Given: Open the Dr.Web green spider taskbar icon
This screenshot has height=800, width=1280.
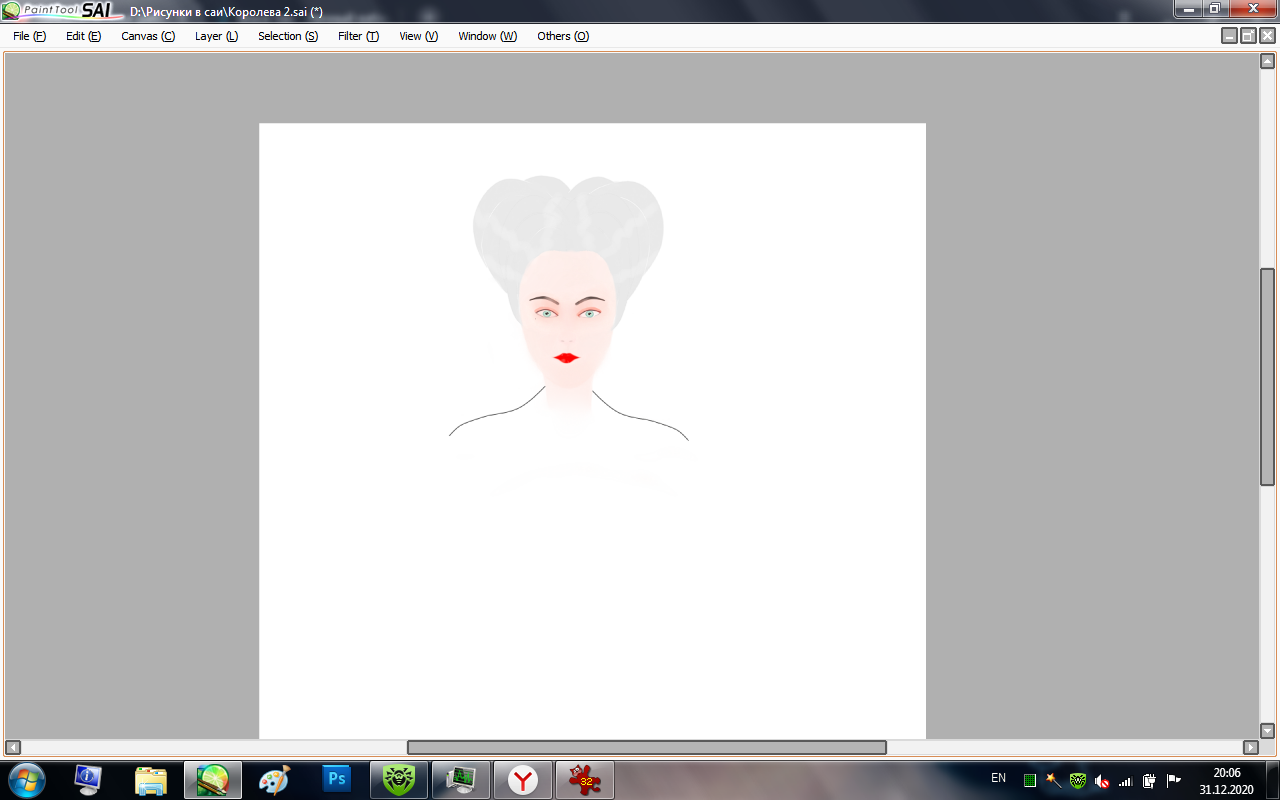Looking at the screenshot, I should click(399, 779).
